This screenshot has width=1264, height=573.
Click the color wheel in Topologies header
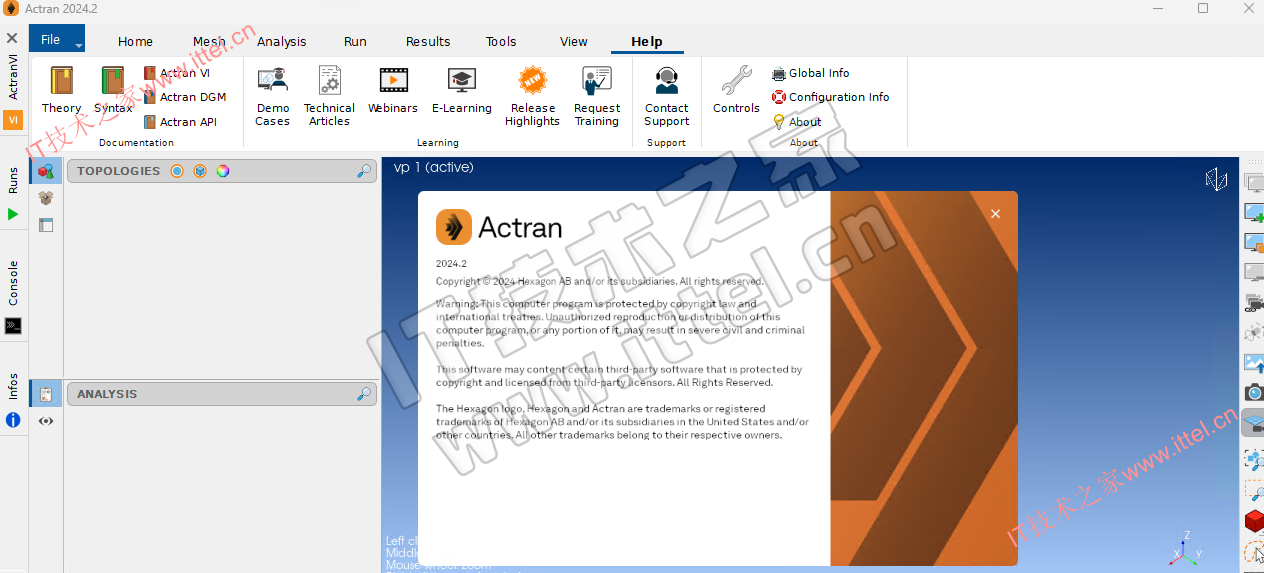click(223, 171)
